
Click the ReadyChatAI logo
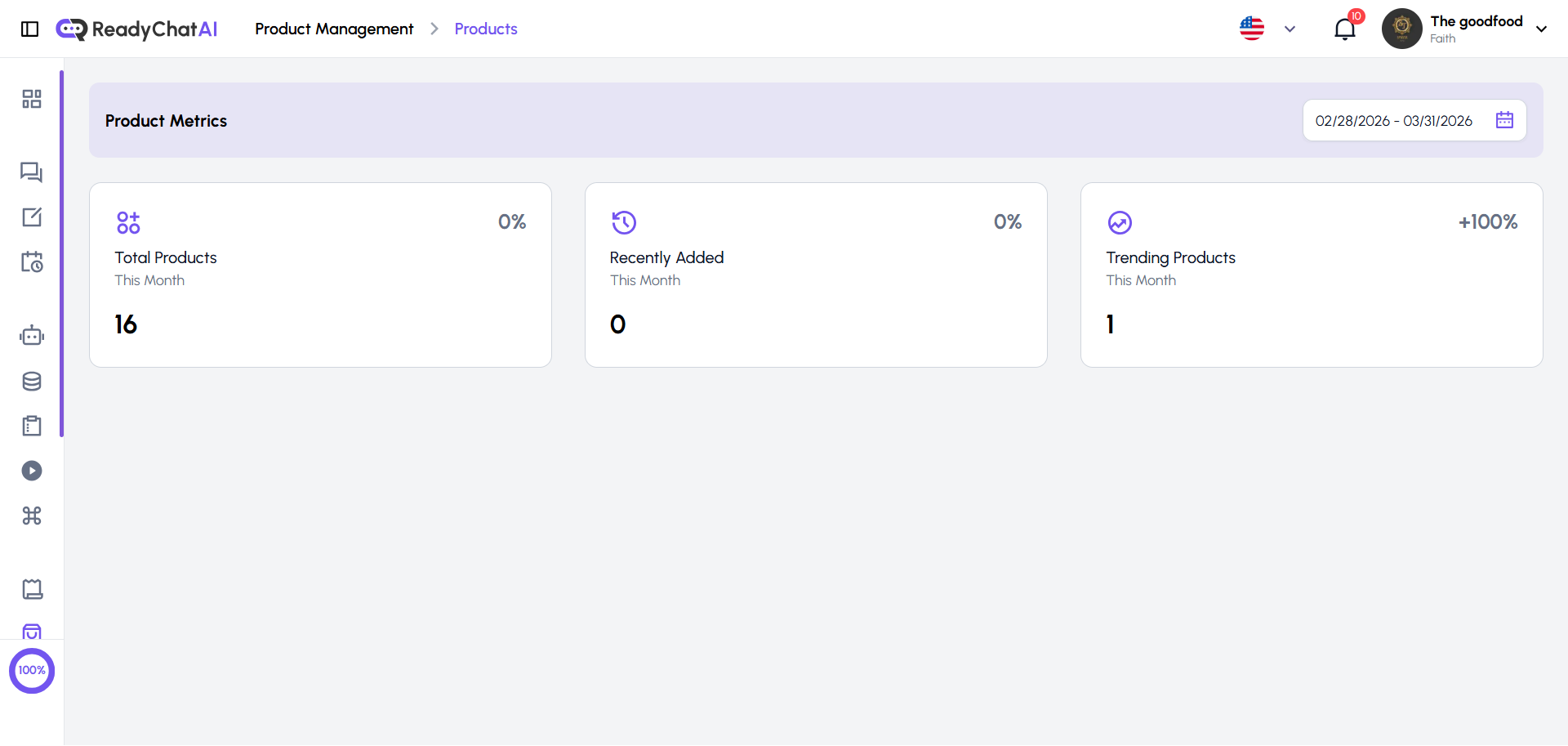pyautogui.click(x=136, y=29)
